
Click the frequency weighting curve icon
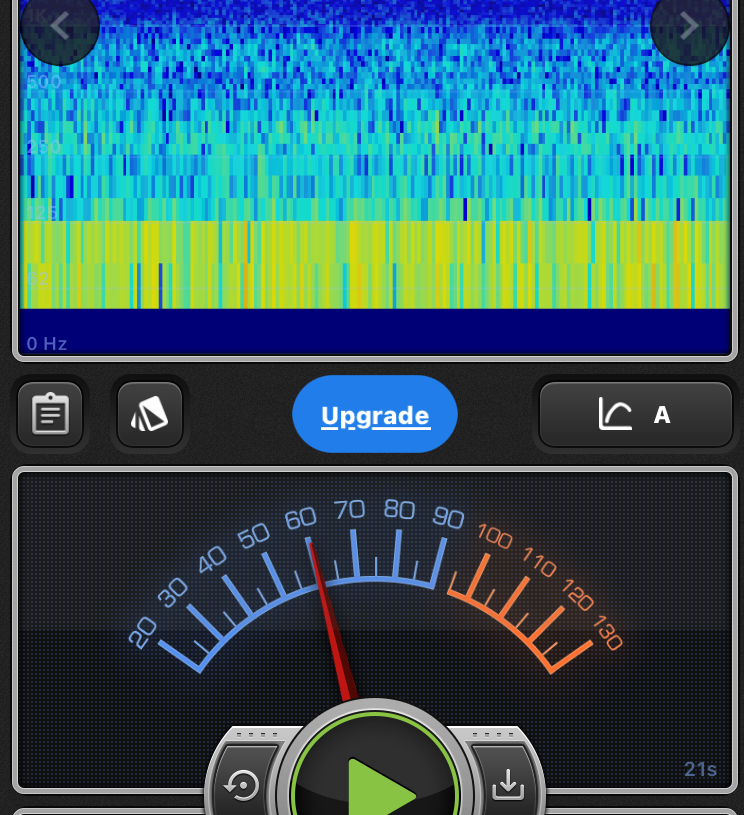615,414
